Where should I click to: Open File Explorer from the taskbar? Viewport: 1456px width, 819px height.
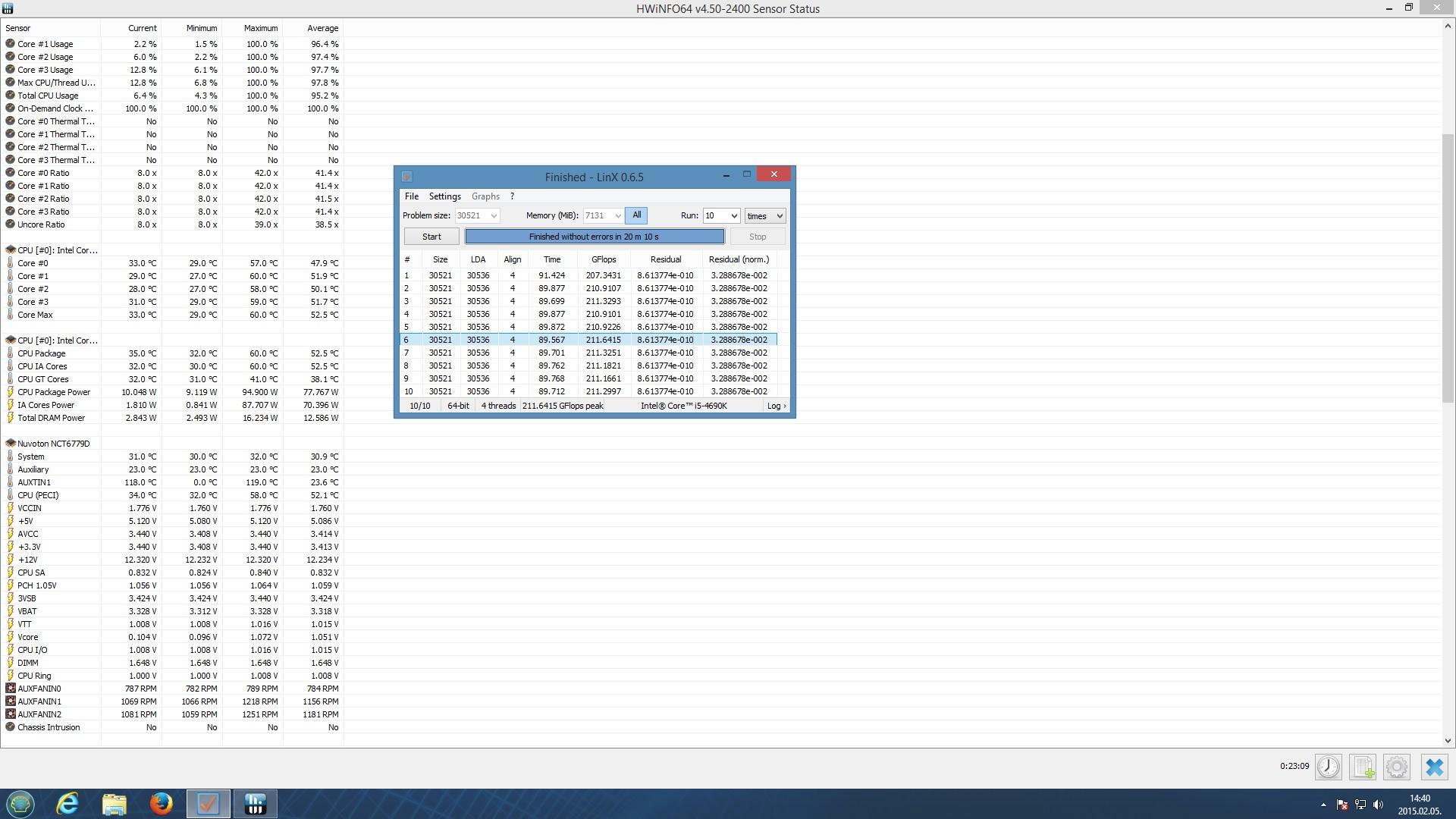pyautogui.click(x=115, y=804)
